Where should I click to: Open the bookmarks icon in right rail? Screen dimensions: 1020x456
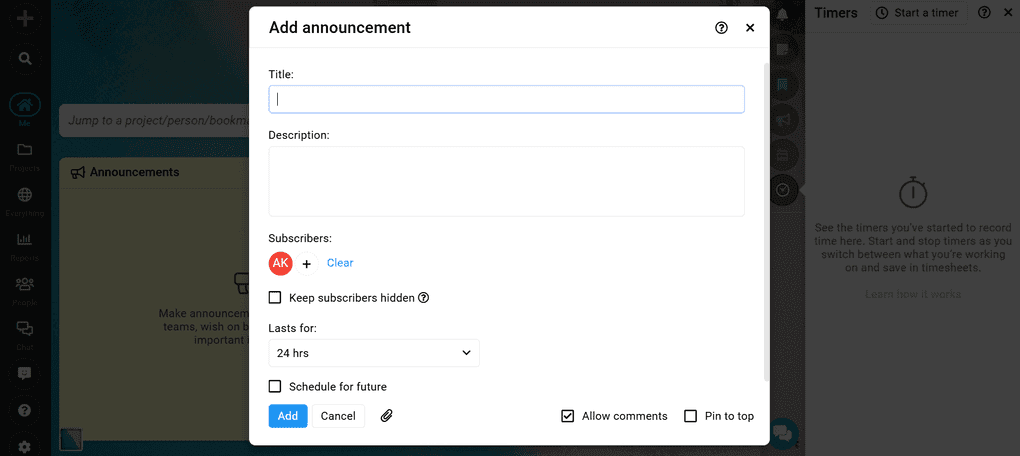[783, 84]
